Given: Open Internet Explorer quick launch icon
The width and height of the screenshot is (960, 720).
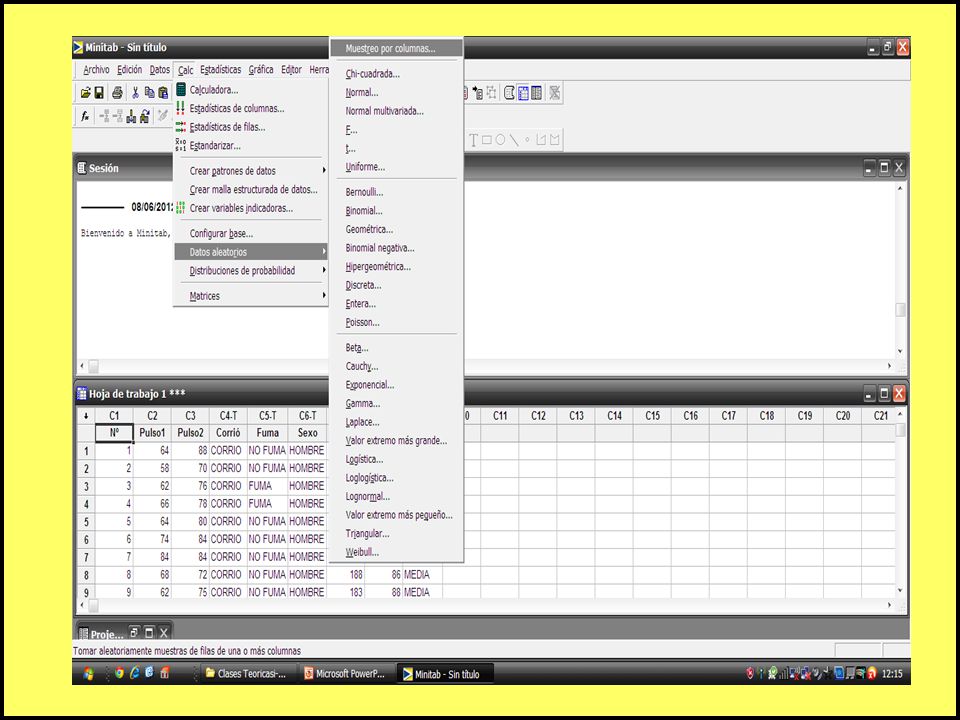Looking at the screenshot, I should (x=135, y=673).
